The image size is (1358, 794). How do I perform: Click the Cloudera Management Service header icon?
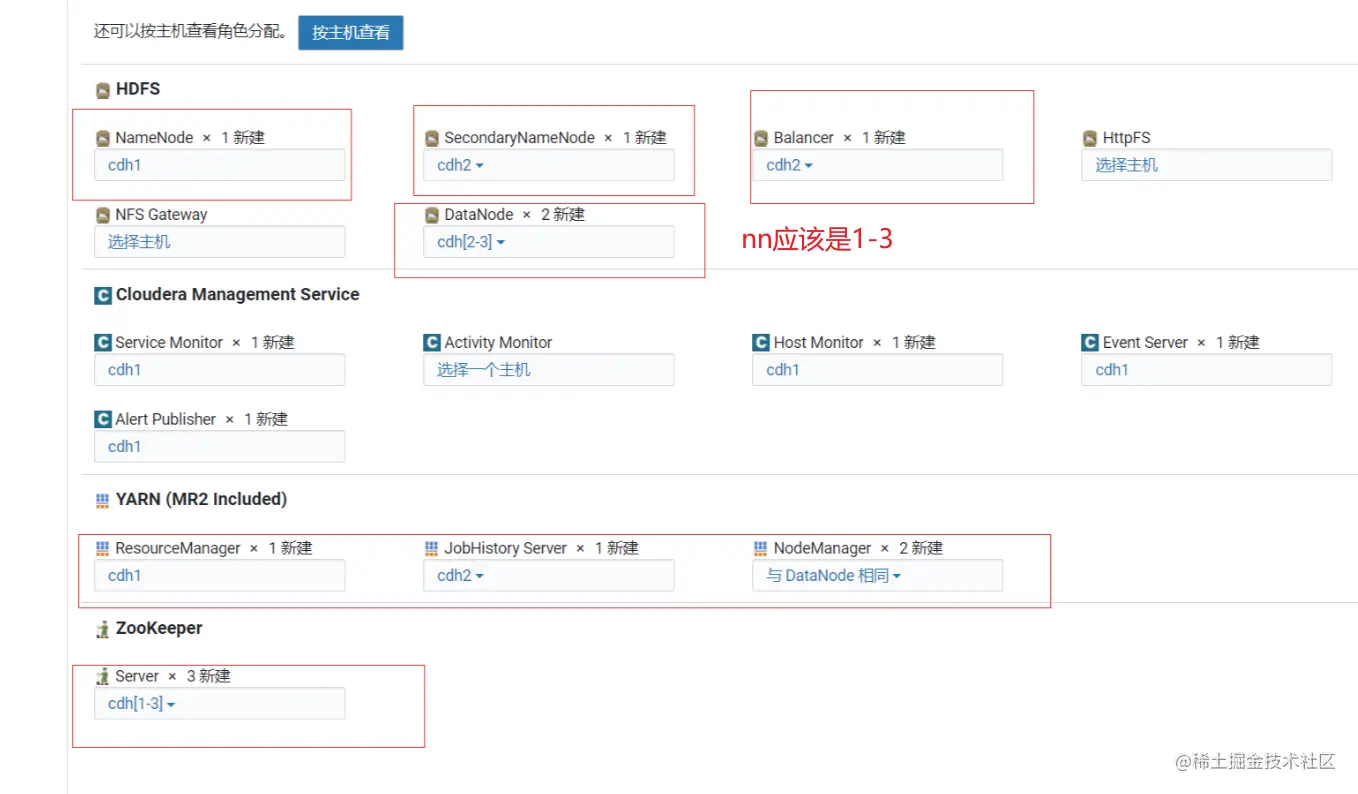point(102,295)
